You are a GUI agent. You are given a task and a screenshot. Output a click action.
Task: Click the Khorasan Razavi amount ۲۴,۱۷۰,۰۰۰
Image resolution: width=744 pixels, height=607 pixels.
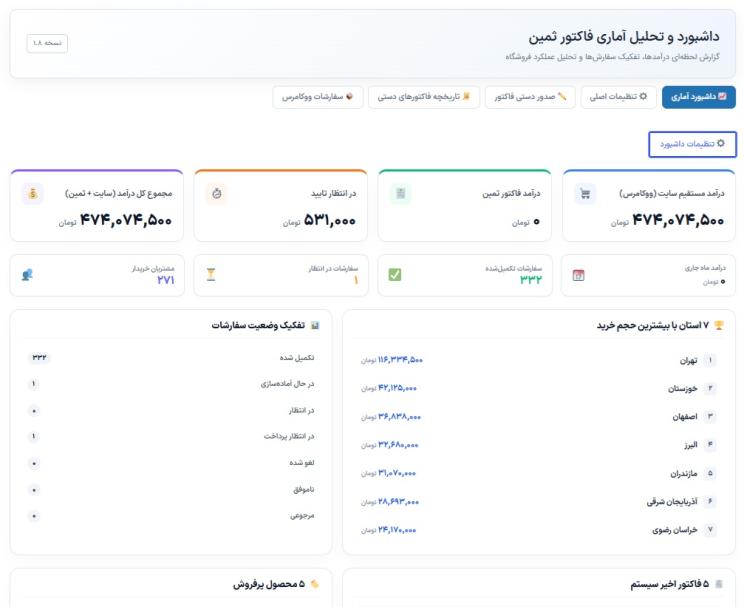pyautogui.click(x=397, y=530)
